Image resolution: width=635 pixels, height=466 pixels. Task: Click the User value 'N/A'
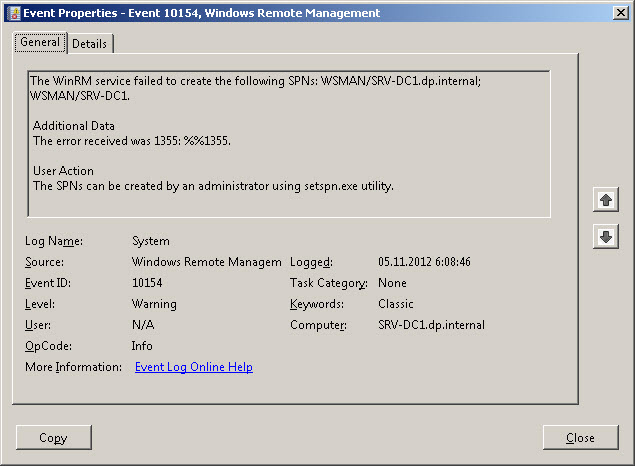coord(143,325)
